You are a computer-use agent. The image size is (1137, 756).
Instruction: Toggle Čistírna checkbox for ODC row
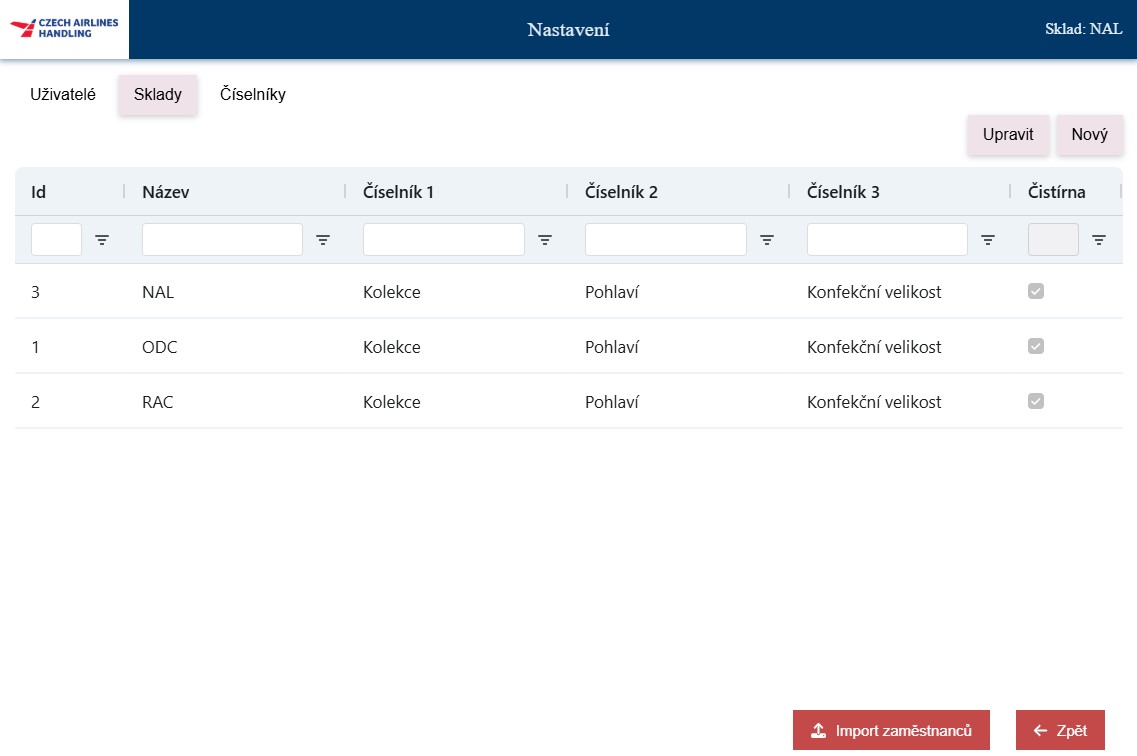pos(1036,346)
